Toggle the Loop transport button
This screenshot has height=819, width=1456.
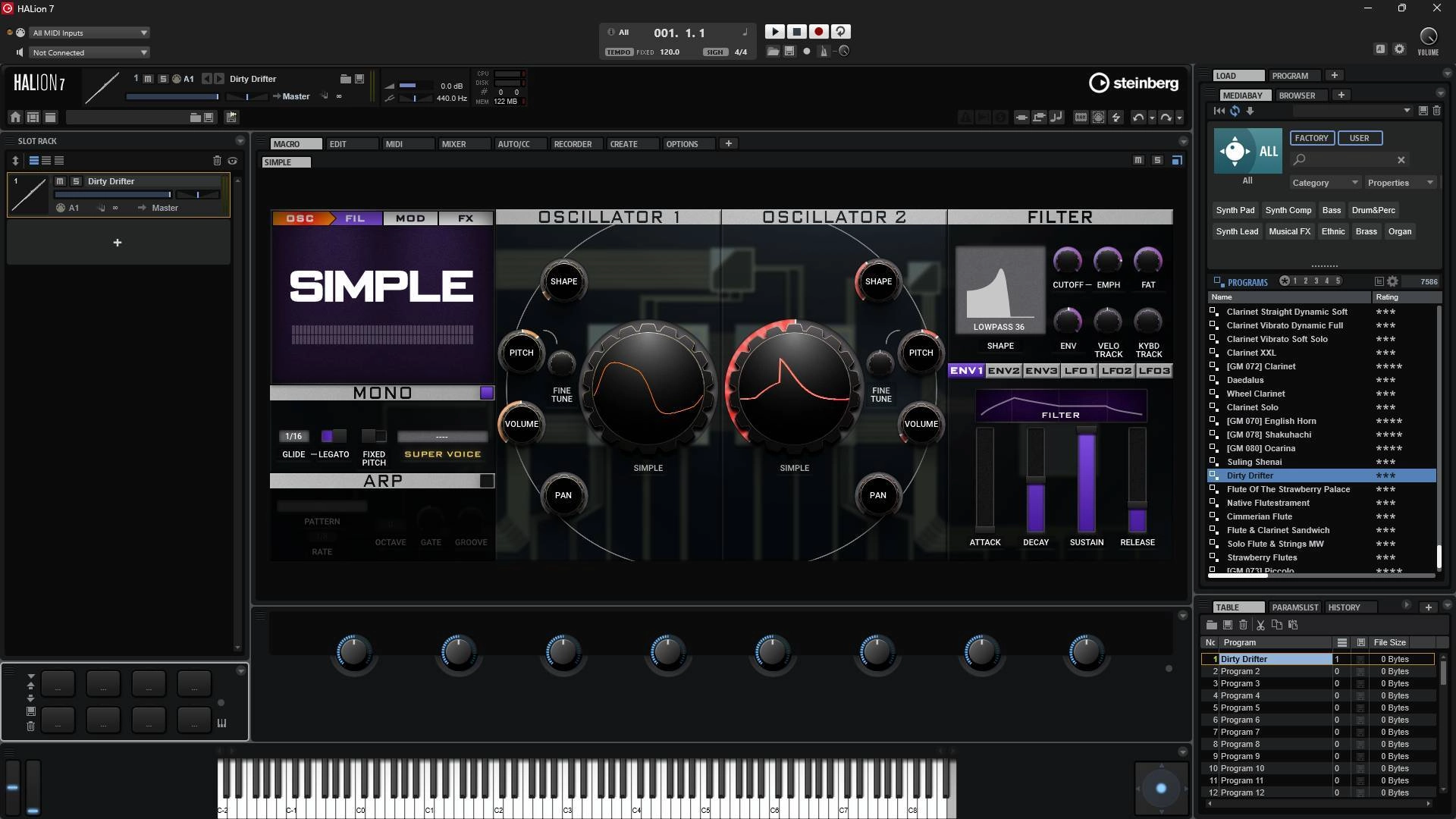[840, 32]
